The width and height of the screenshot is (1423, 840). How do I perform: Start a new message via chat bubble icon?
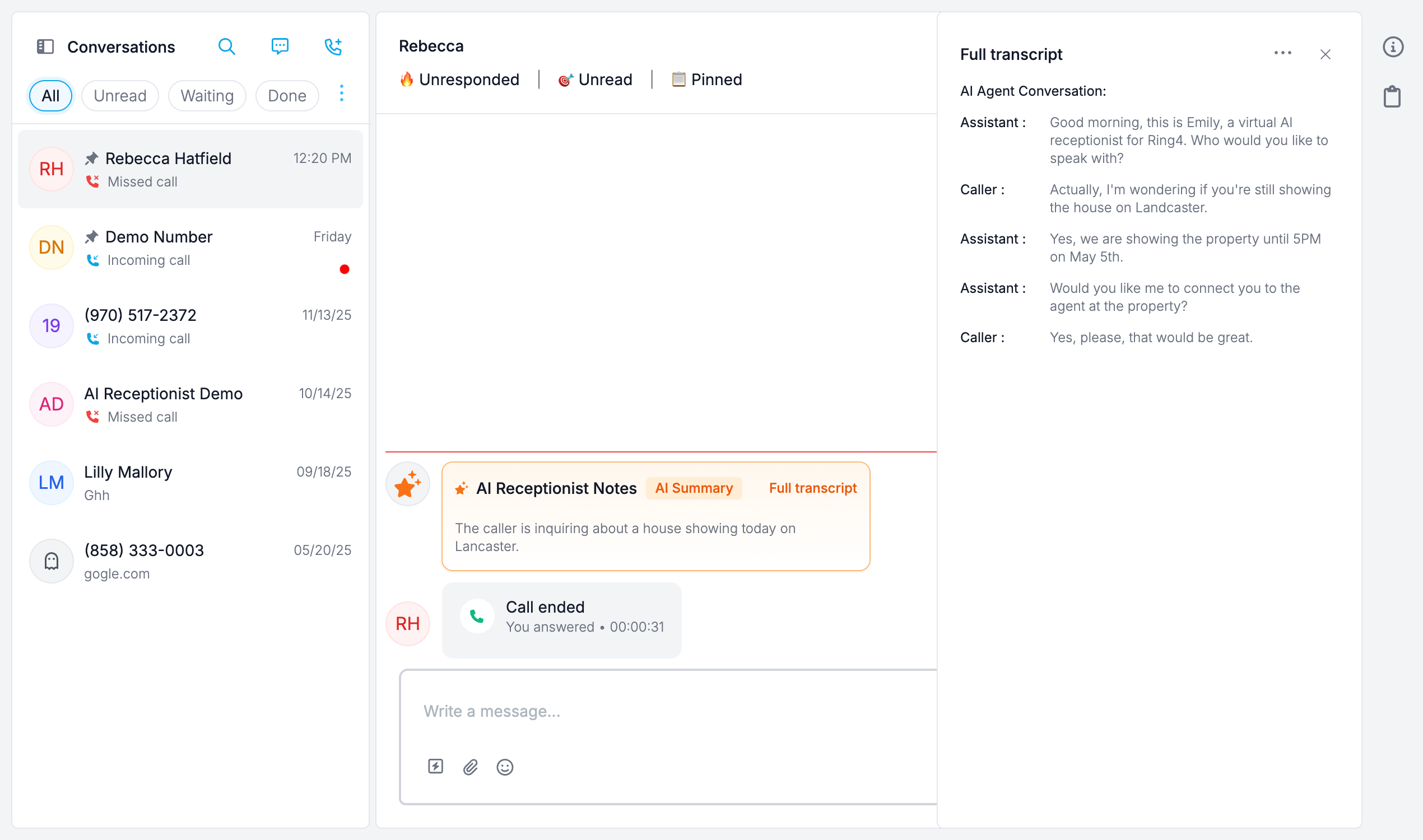point(280,46)
